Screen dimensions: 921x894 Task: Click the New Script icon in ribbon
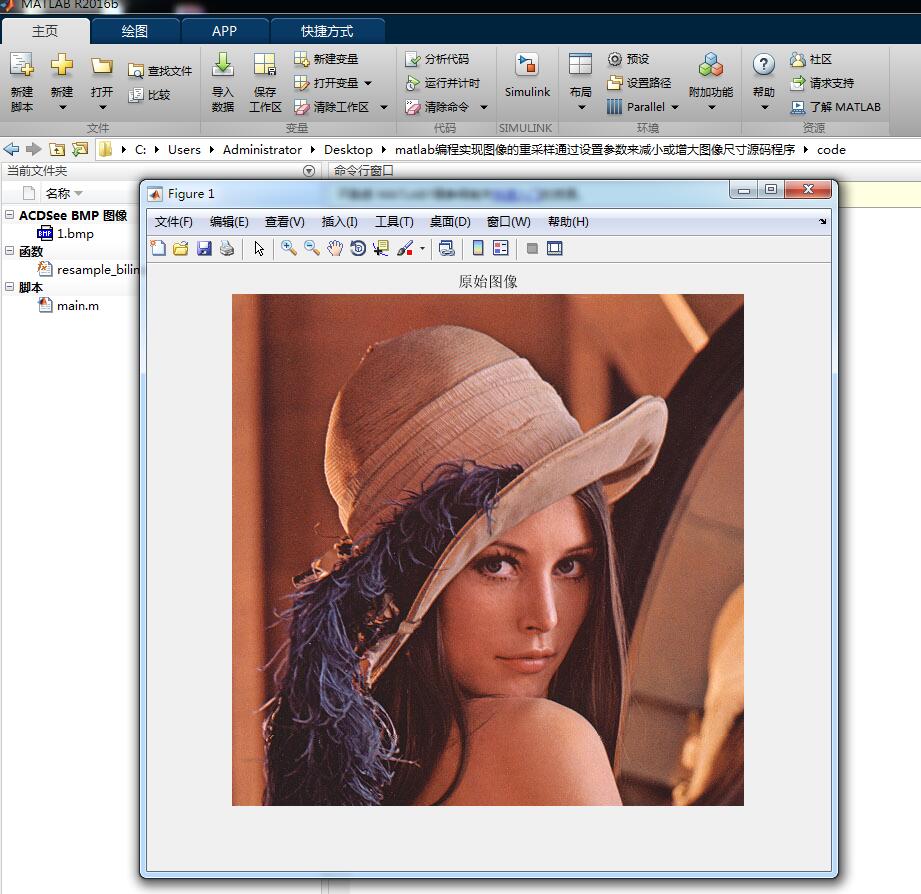pyautogui.click(x=22, y=65)
